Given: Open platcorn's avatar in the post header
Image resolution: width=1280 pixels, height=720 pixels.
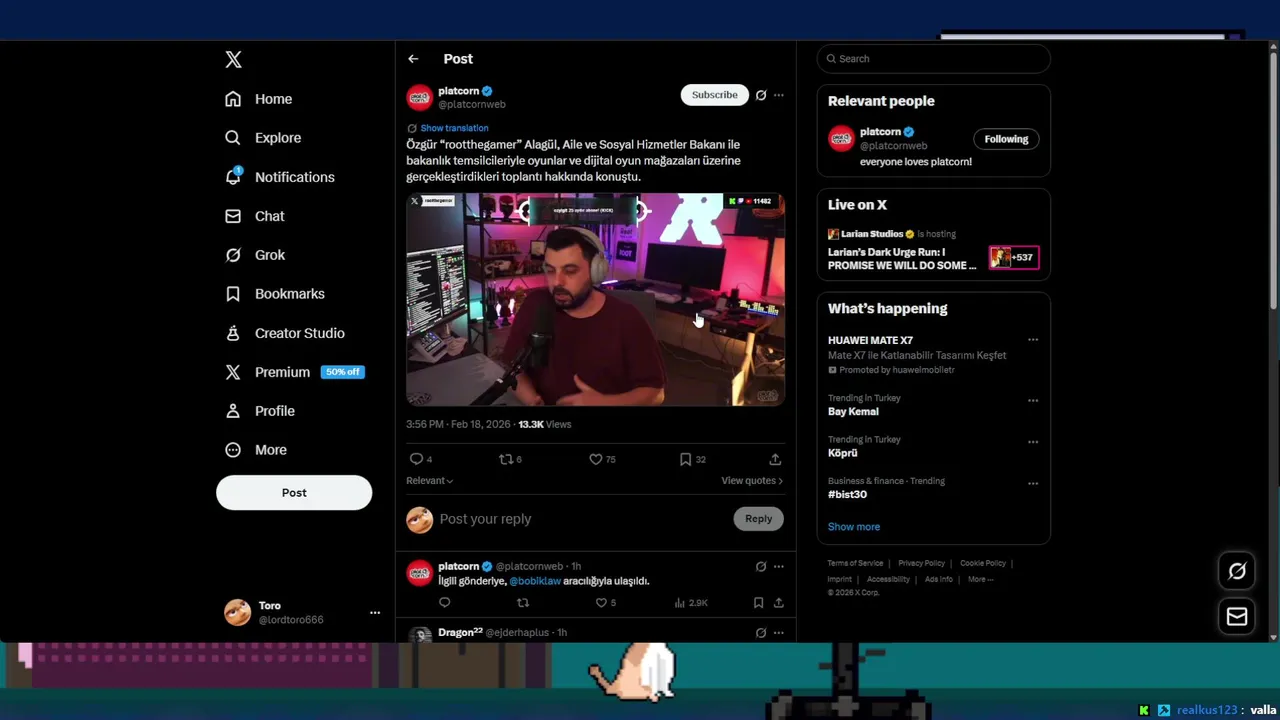Looking at the screenshot, I should 419,97.
